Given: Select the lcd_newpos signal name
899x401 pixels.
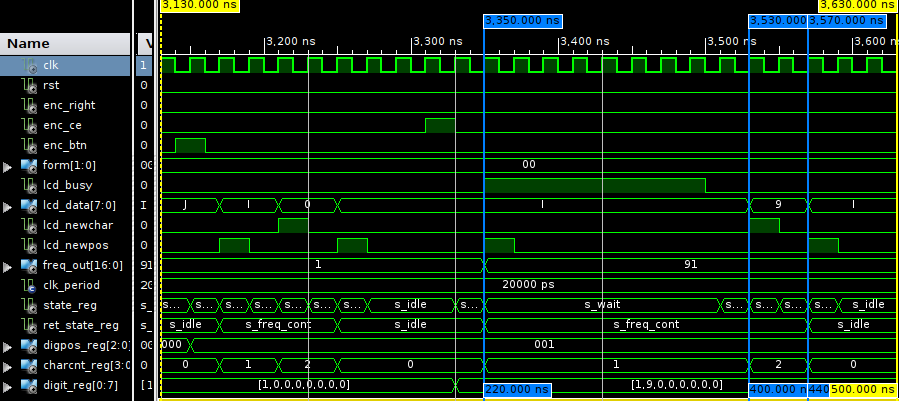Looking at the screenshot, I should click(74, 245).
